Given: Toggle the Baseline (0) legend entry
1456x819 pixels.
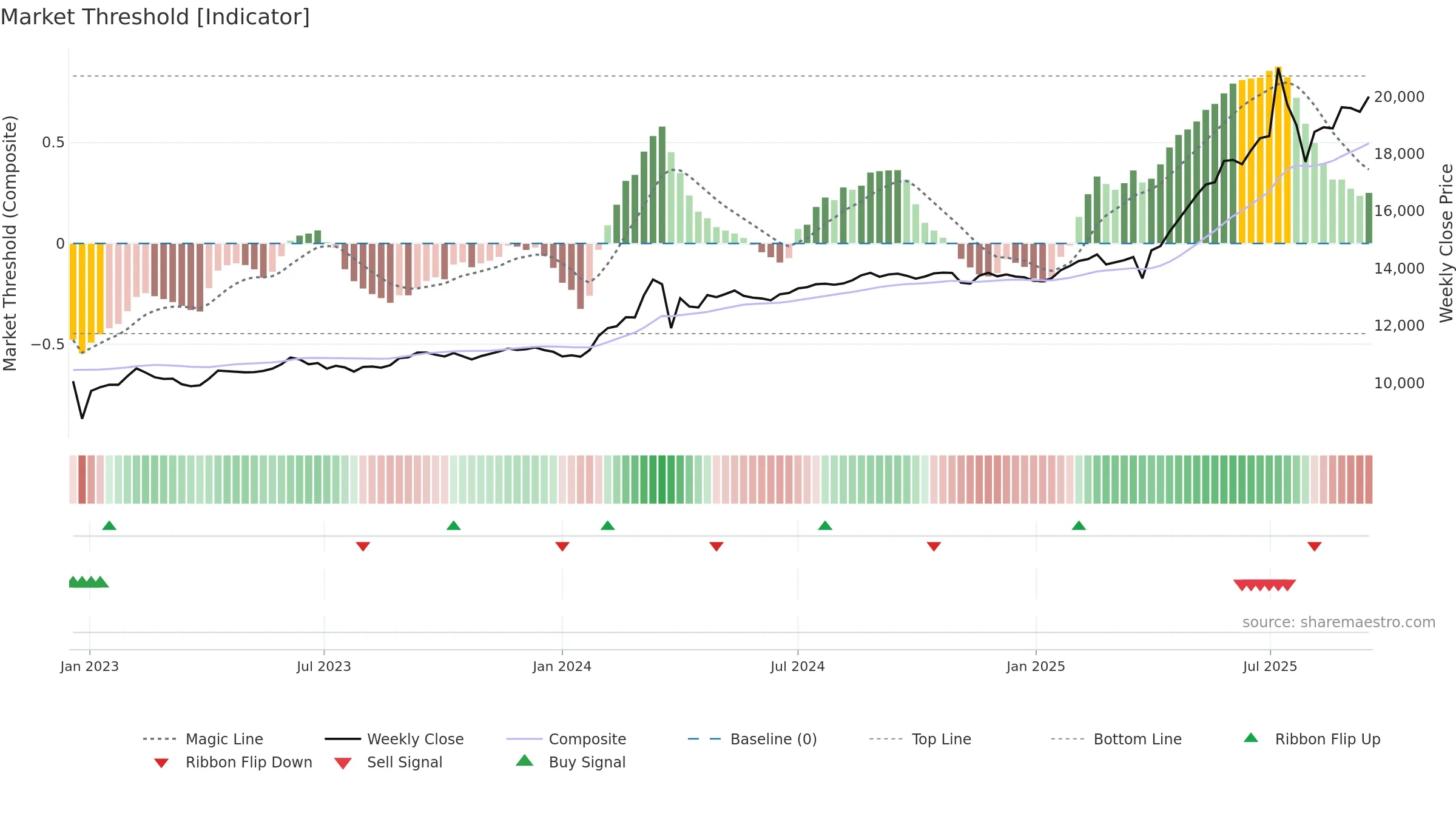Looking at the screenshot, I should (752, 739).
